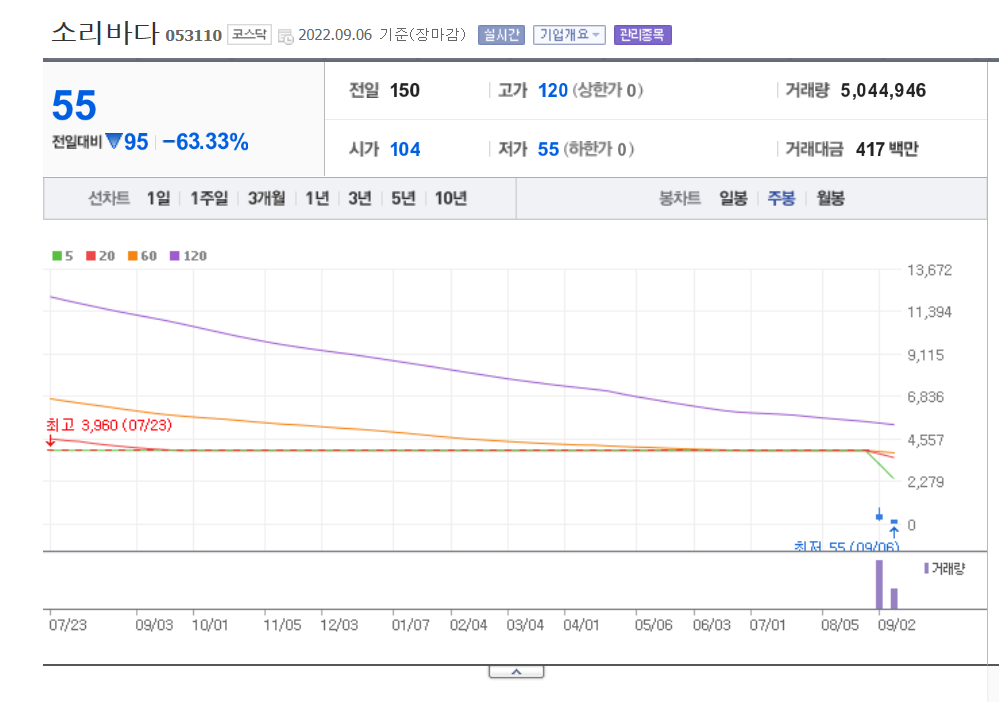This screenshot has height=702, width=999.
Task: Click the 소리바다 stock name heading
Action: click(104, 32)
